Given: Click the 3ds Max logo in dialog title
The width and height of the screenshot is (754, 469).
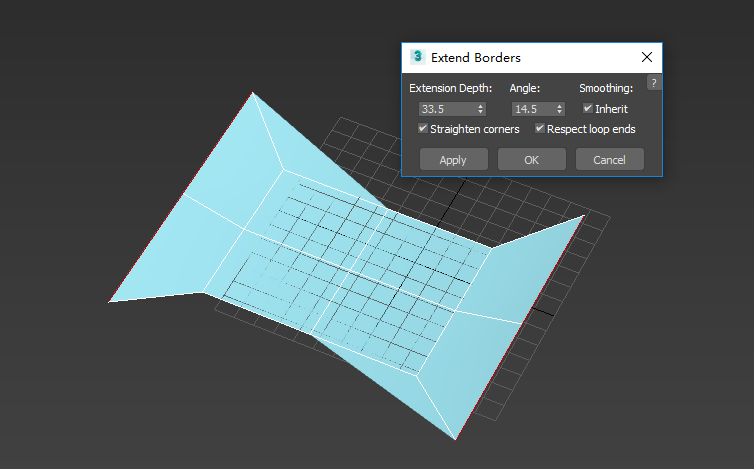Looking at the screenshot, I should (418, 58).
